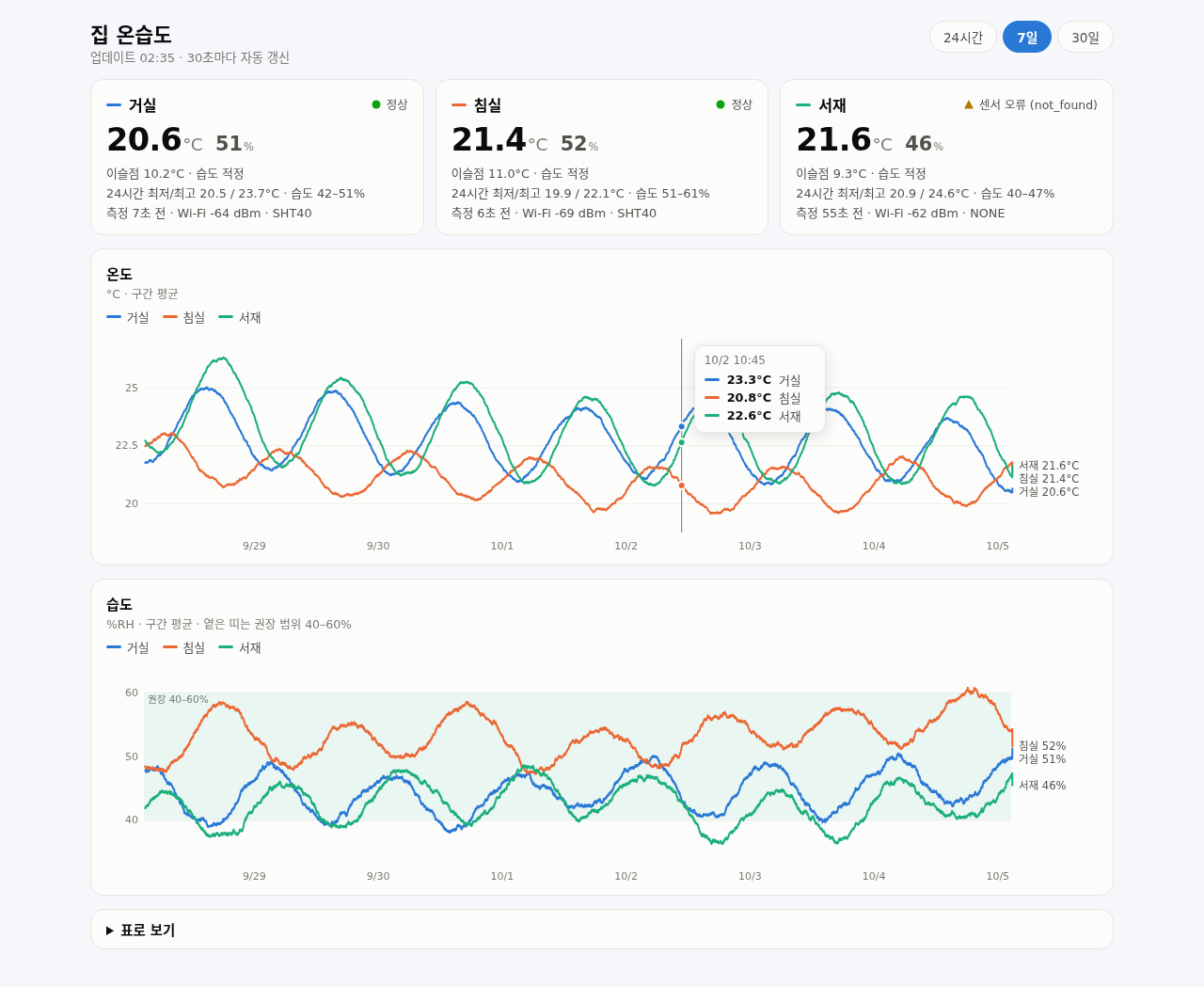
Task: Click the 측정 55초 전 line on 서재 card
Action: pos(900,214)
